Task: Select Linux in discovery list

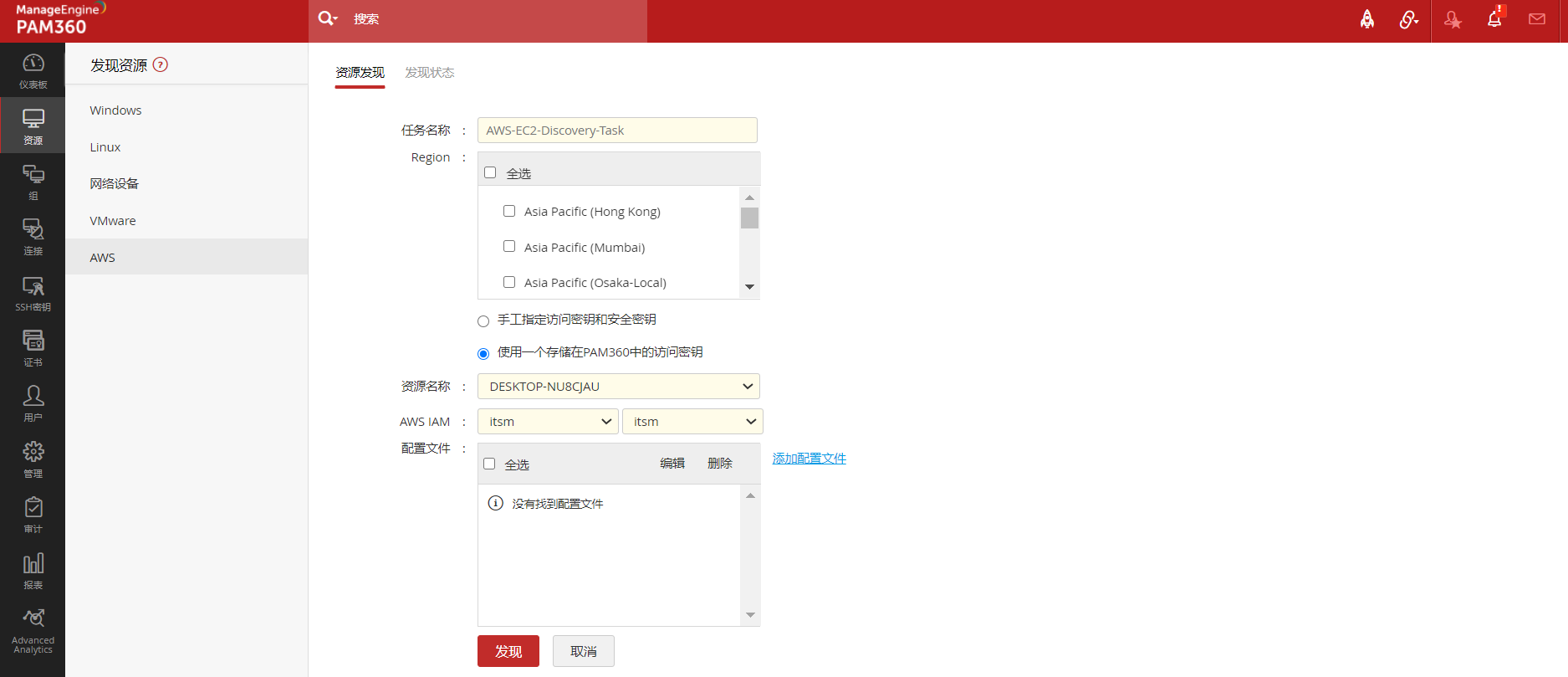Action: click(x=186, y=147)
